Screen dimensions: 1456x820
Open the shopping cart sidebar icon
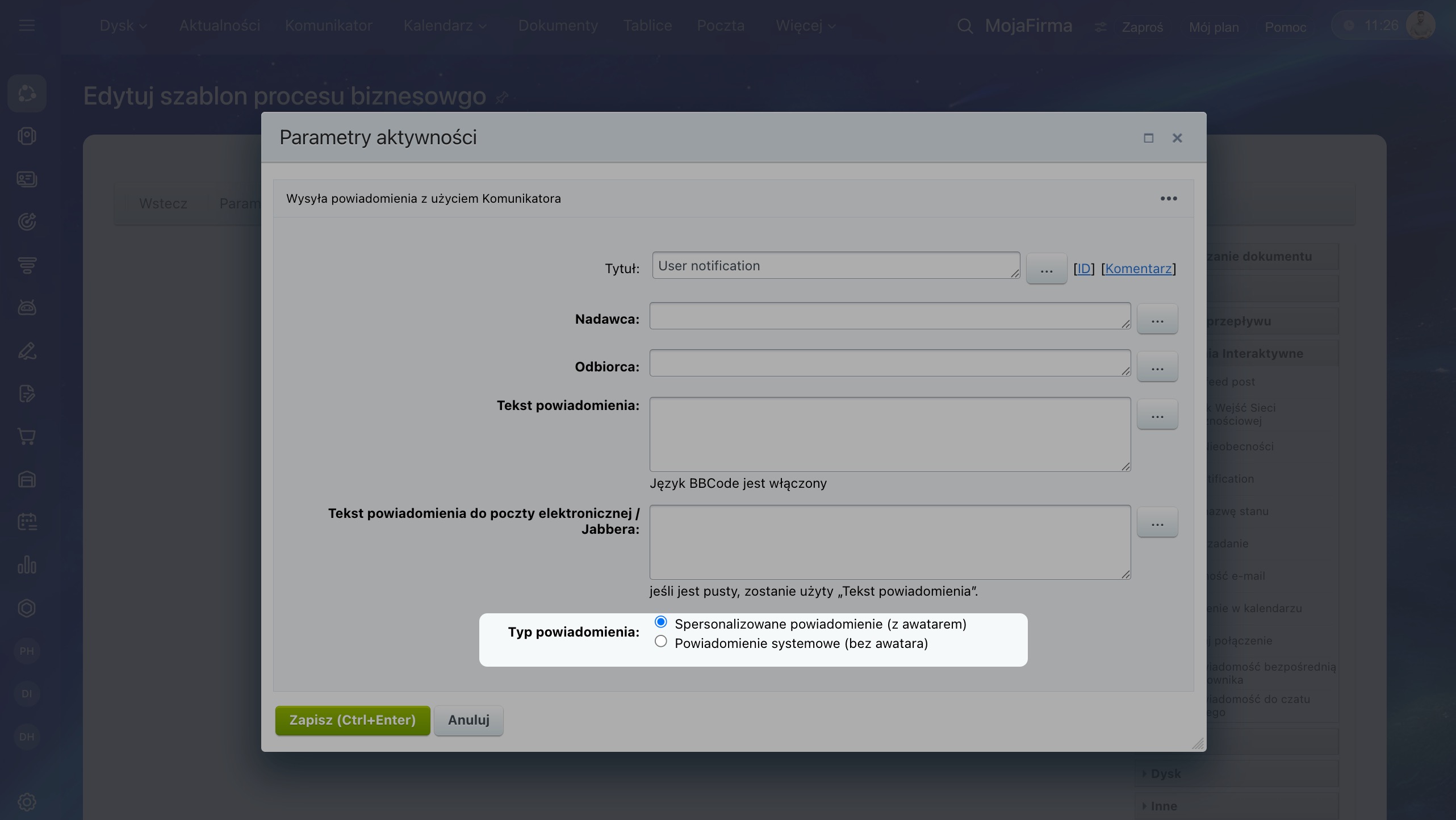coord(27,437)
